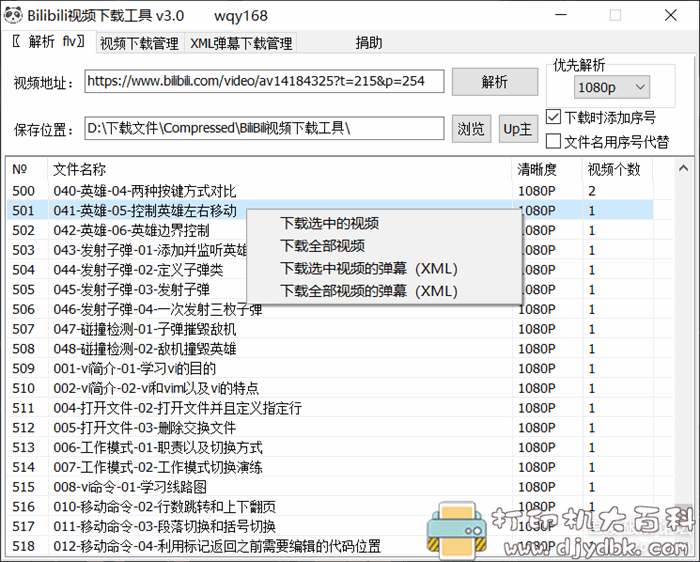Minimize the Bilibili download tool window
Screen dimensions: 700x562
pos(561,15)
